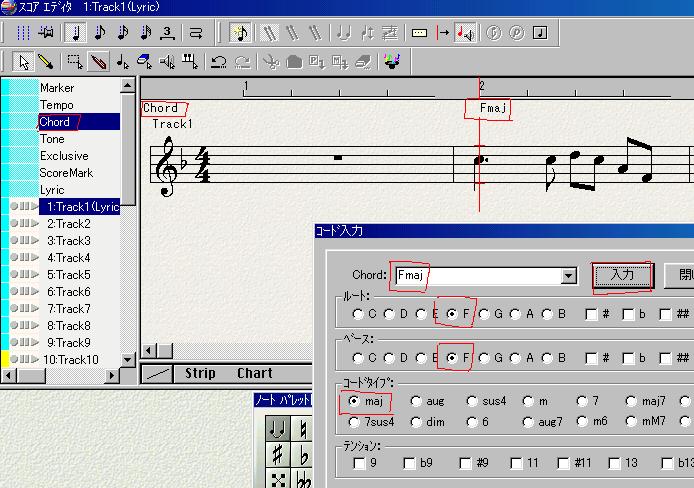The height and width of the screenshot is (488, 694).
Task: Select the note with pointer tool
Action: [x=123, y=61]
